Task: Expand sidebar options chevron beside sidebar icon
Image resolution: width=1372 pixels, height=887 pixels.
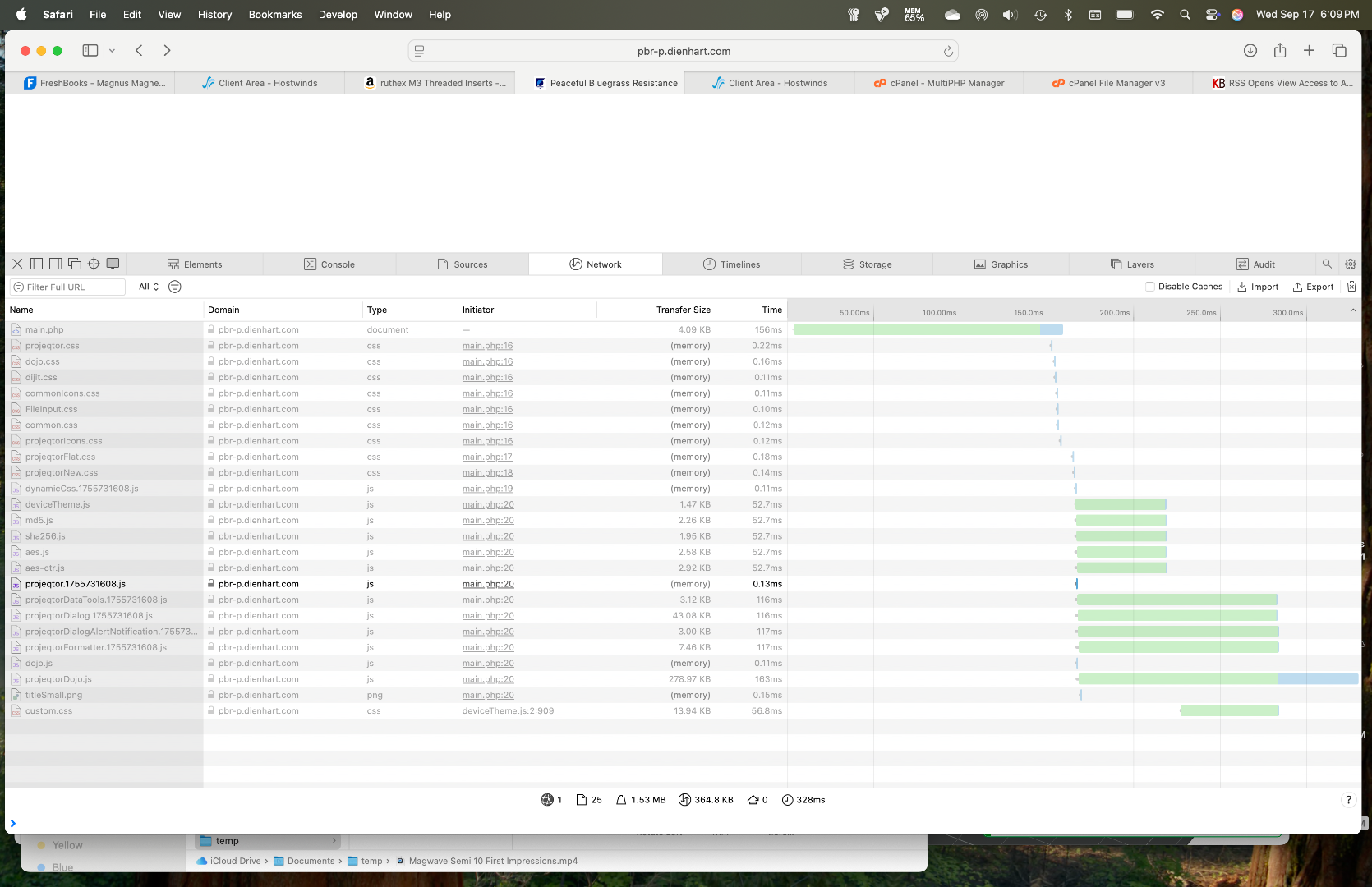Action: 113,51
